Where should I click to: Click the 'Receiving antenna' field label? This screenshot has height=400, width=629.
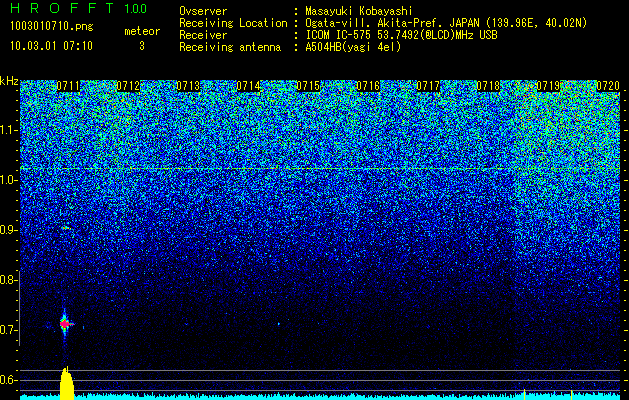click(x=230, y=47)
